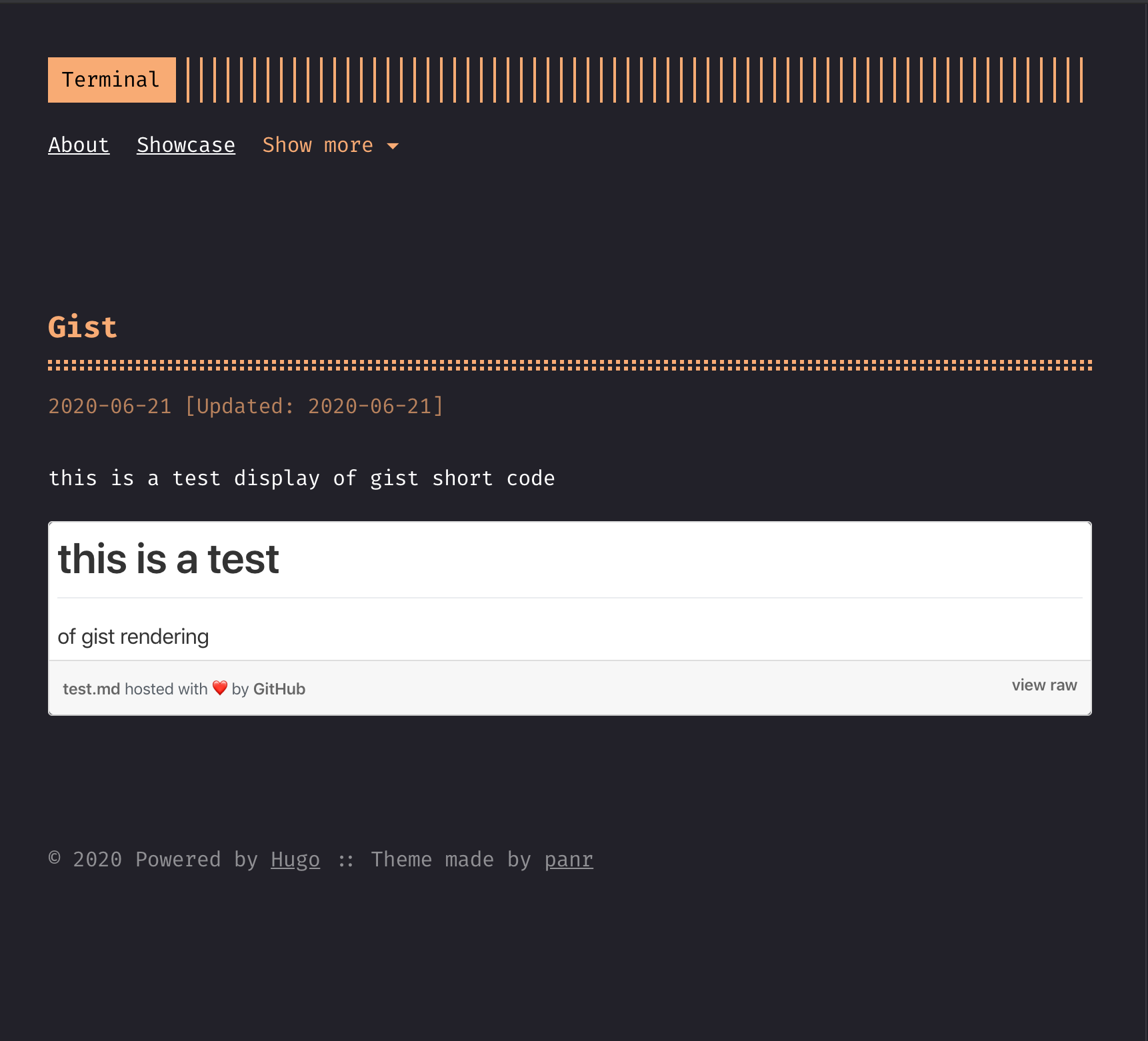Open the Gist post title
Screen dimensions: 1148x1041
pyautogui.click(x=82, y=326)
